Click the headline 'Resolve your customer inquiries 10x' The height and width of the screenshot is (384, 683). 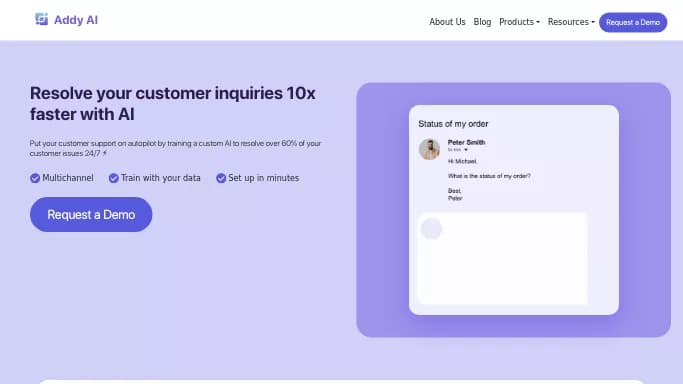click(x=172, y=93)
